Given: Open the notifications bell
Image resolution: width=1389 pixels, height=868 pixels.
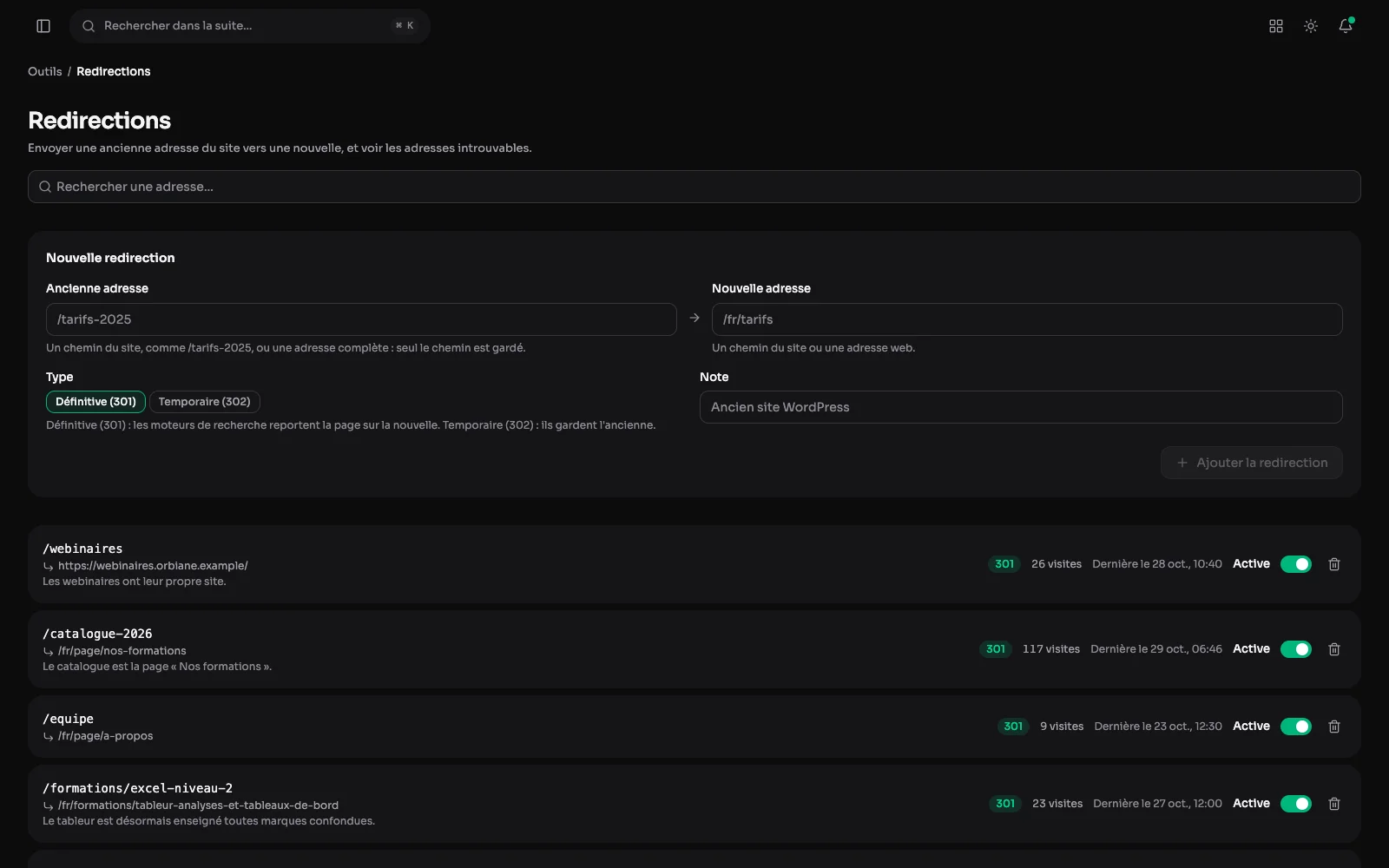Looking at the screenshot, I should (1346, 26).
